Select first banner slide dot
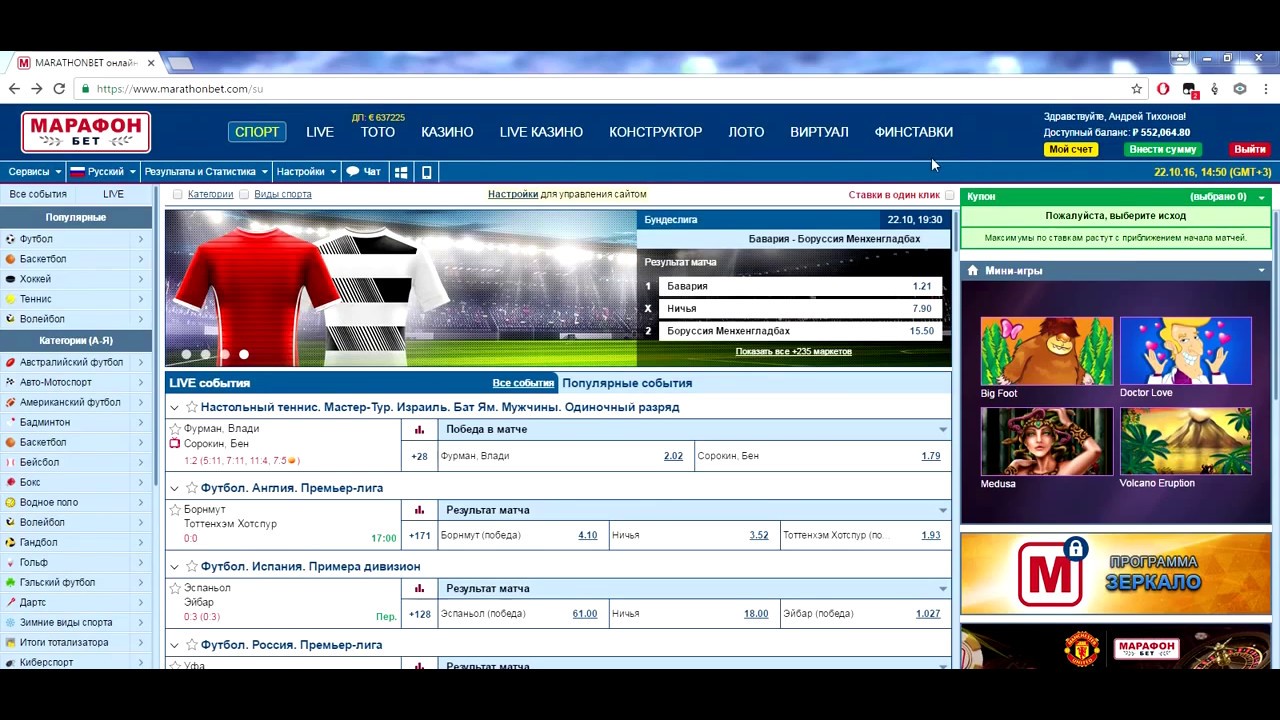The image size is (1280, 720). [x=186, y=354]
